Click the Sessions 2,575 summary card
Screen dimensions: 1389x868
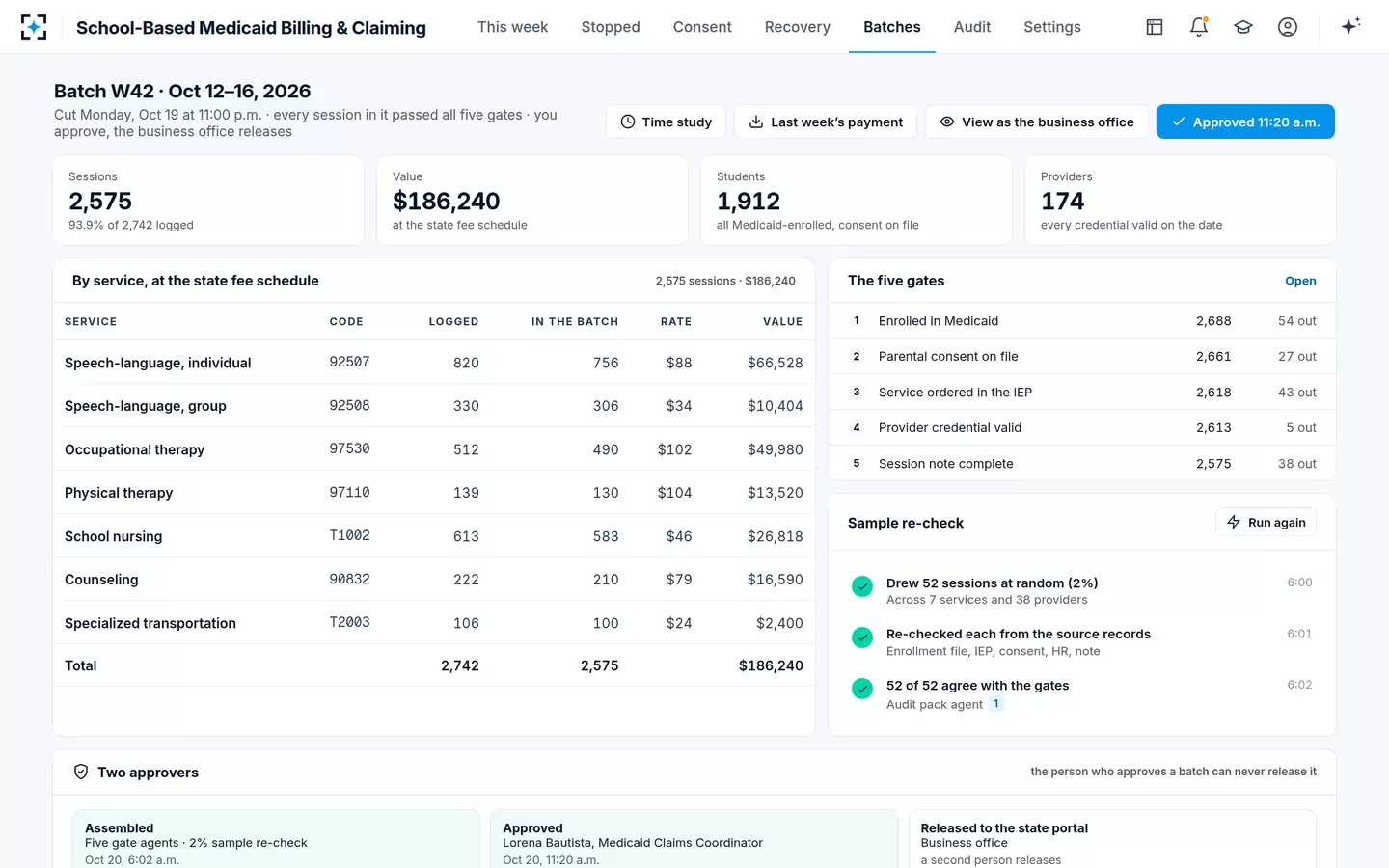[x=208, y=201]
